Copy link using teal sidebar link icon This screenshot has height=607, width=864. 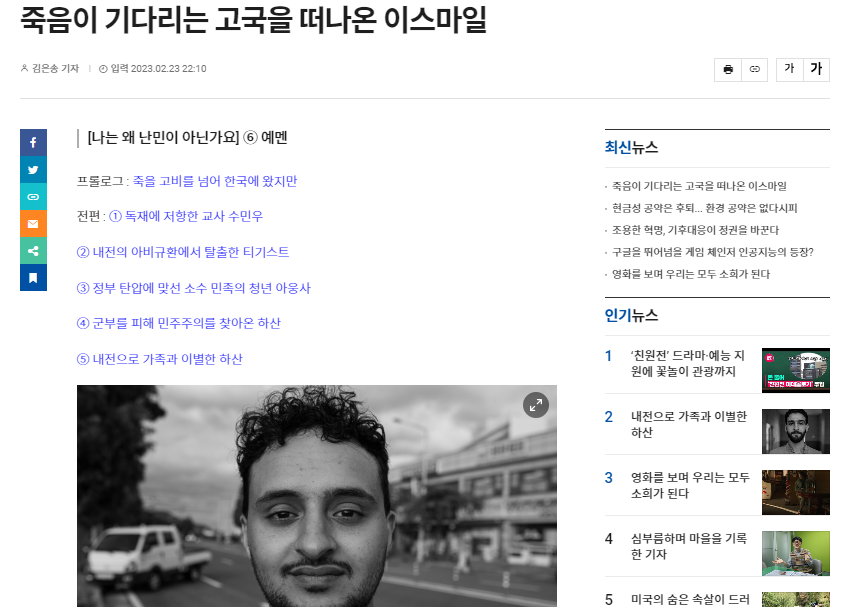pos(33,197)
